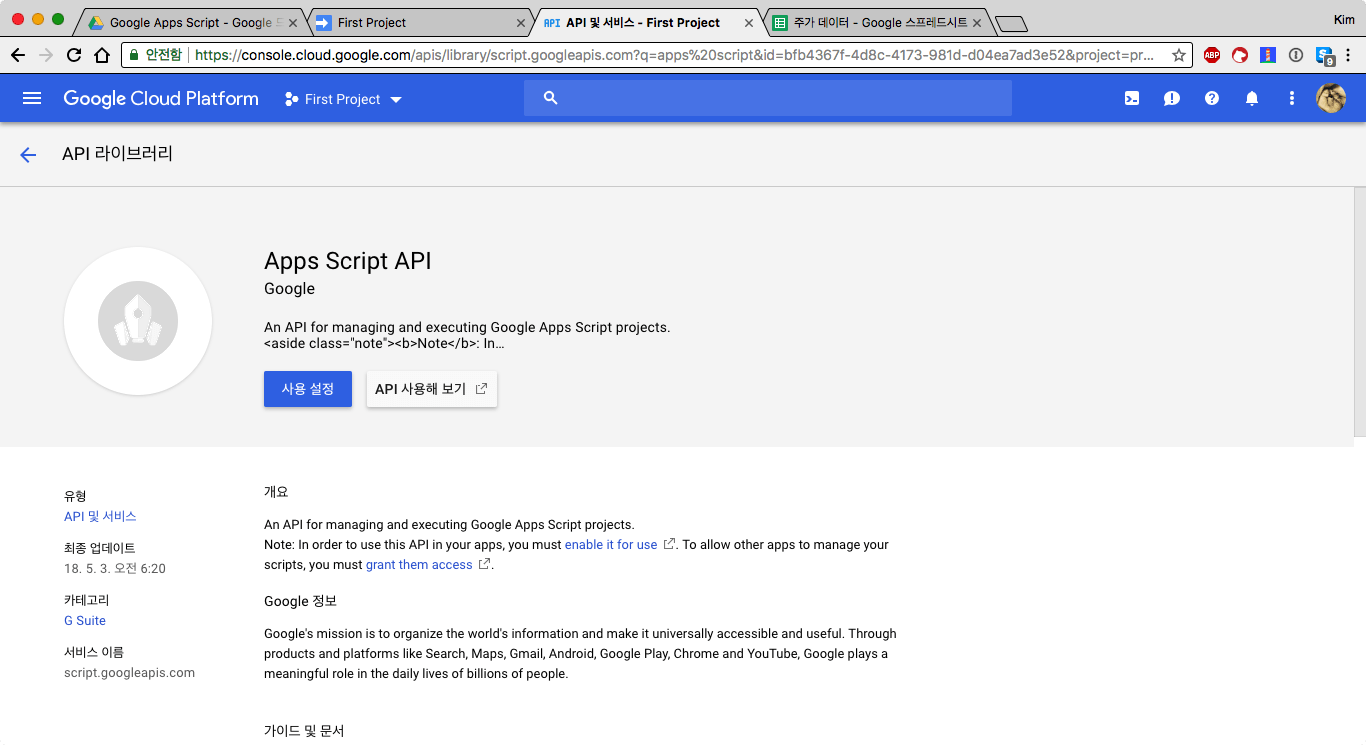
Task: Bookmark this page with star icon
Action: click(1179, 55)
